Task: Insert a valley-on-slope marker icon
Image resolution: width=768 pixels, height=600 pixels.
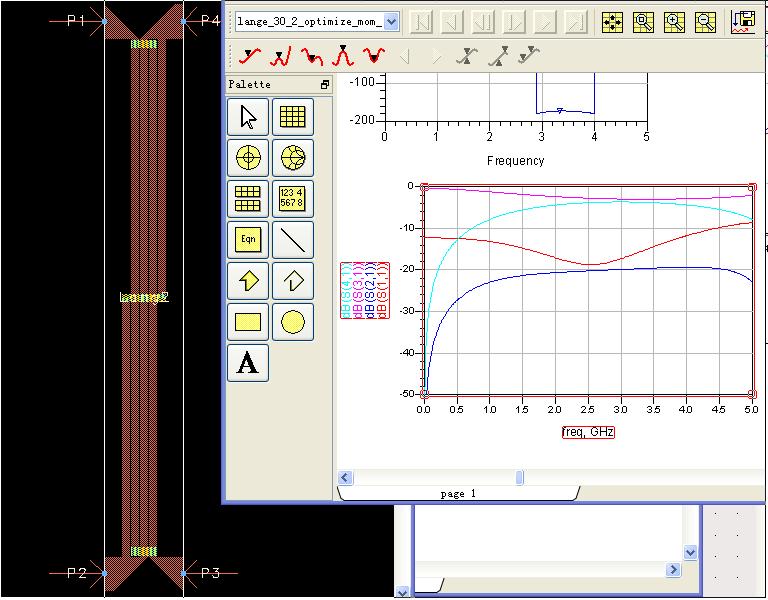Action: pos(312,56)
